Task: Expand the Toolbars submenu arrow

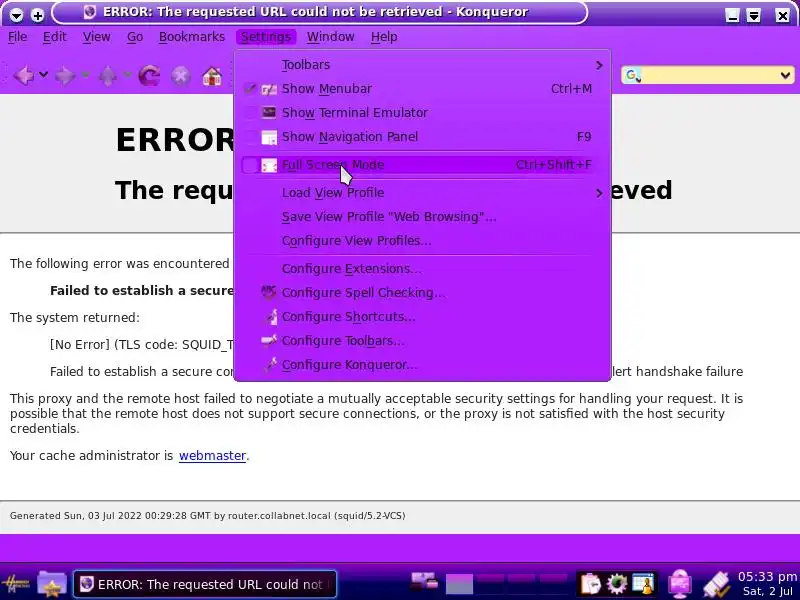Action: click(x=599, y=65)
